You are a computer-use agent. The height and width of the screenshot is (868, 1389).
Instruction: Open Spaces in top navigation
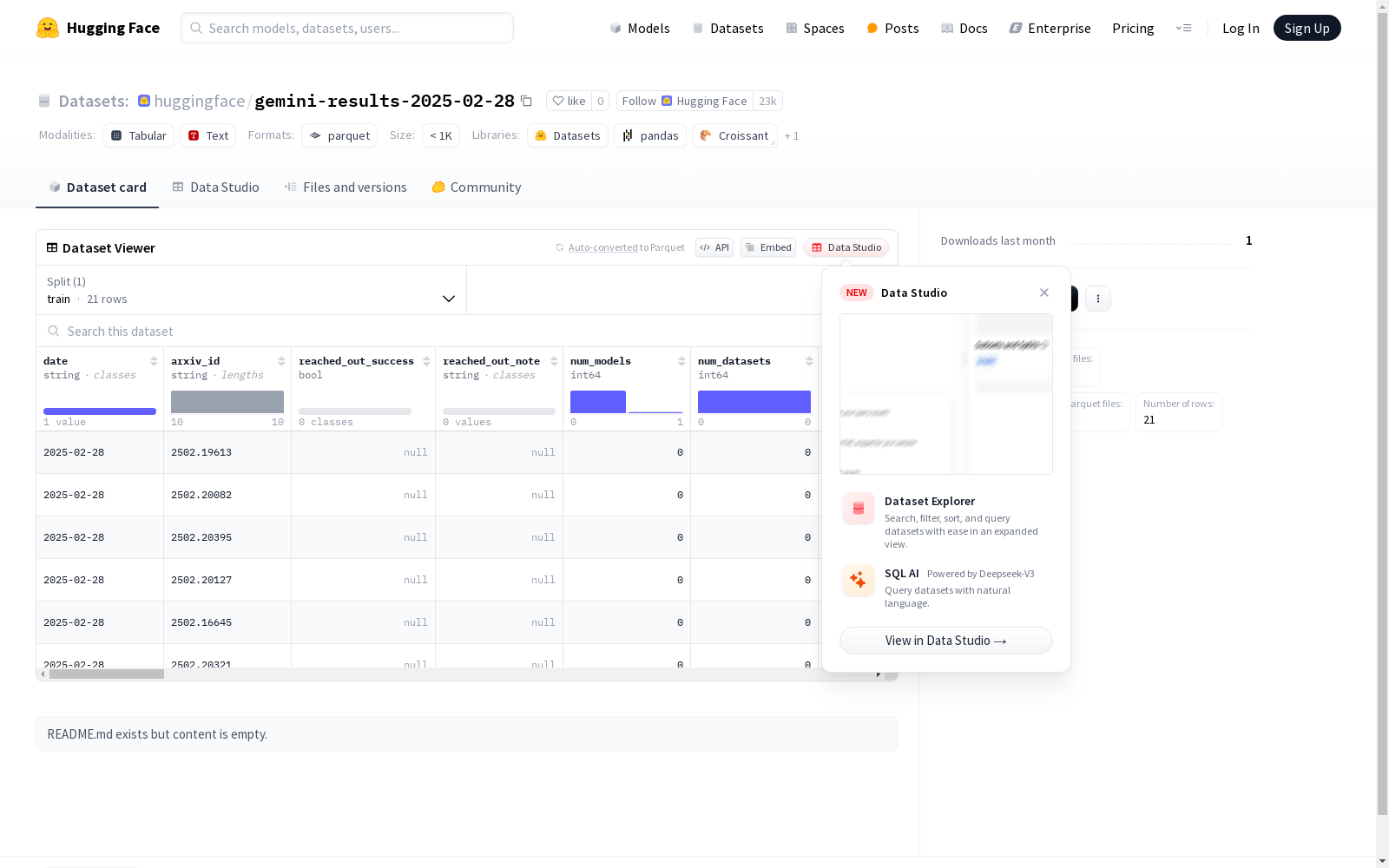(815, 28)
